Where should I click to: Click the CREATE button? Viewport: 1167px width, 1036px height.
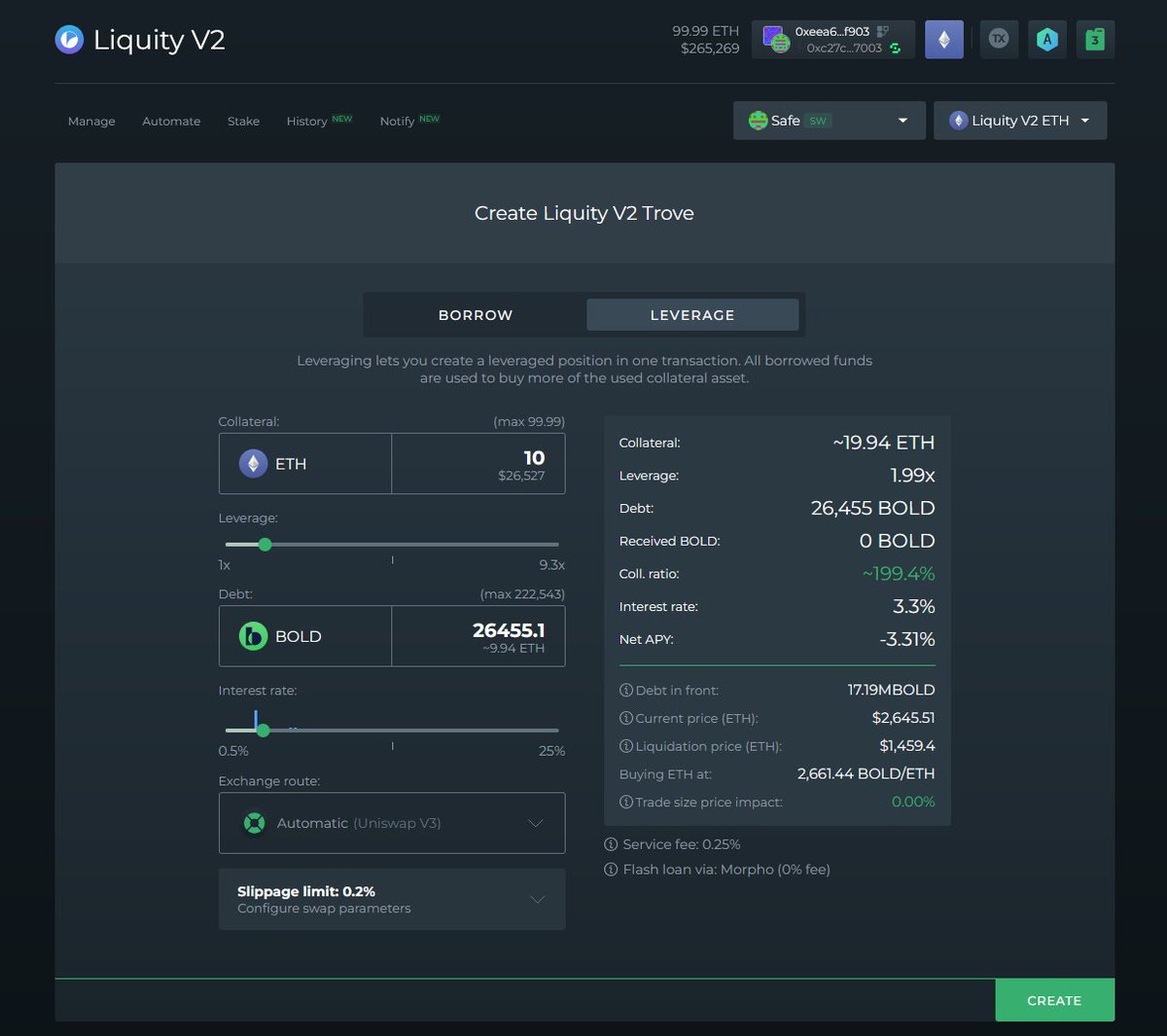[1054, 1000]
